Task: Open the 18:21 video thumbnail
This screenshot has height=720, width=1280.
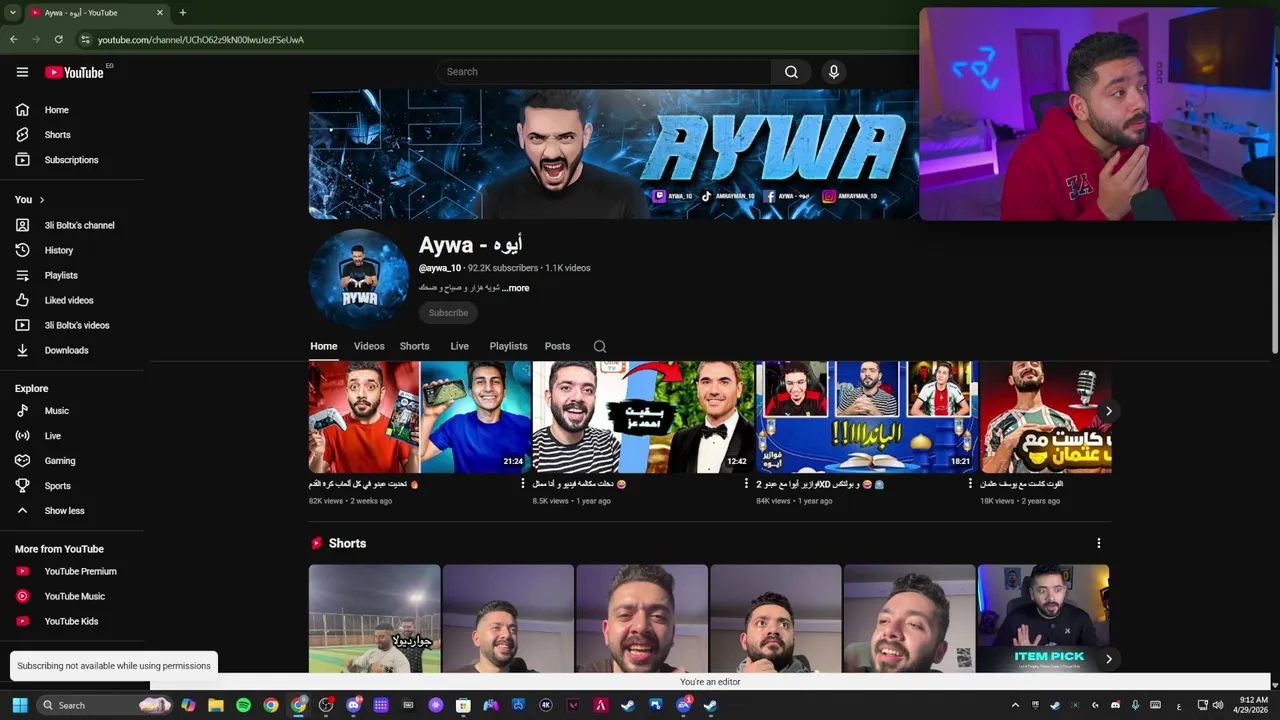Action: [x=867, y=417]
